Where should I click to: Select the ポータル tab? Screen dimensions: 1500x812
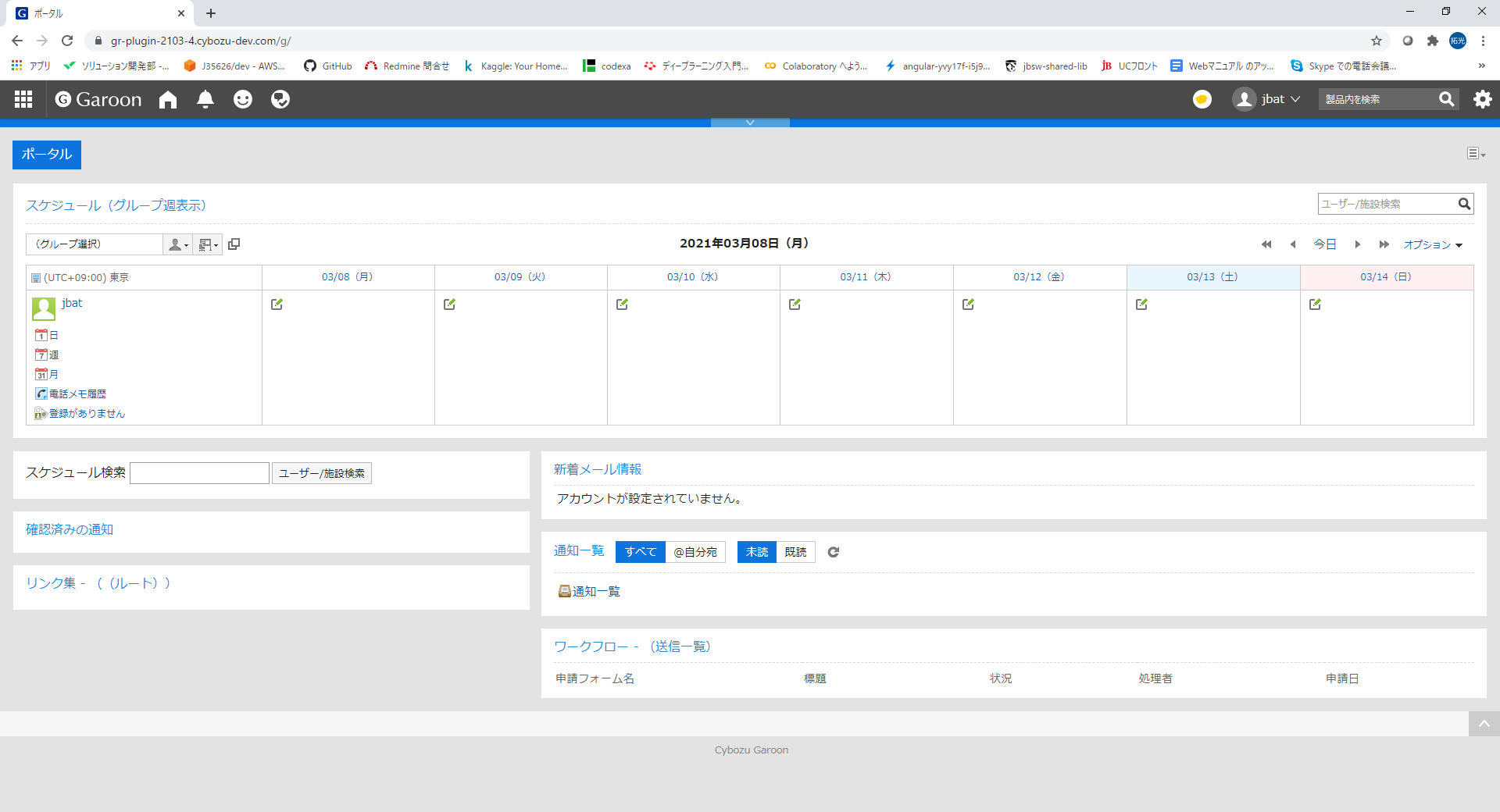47,155
